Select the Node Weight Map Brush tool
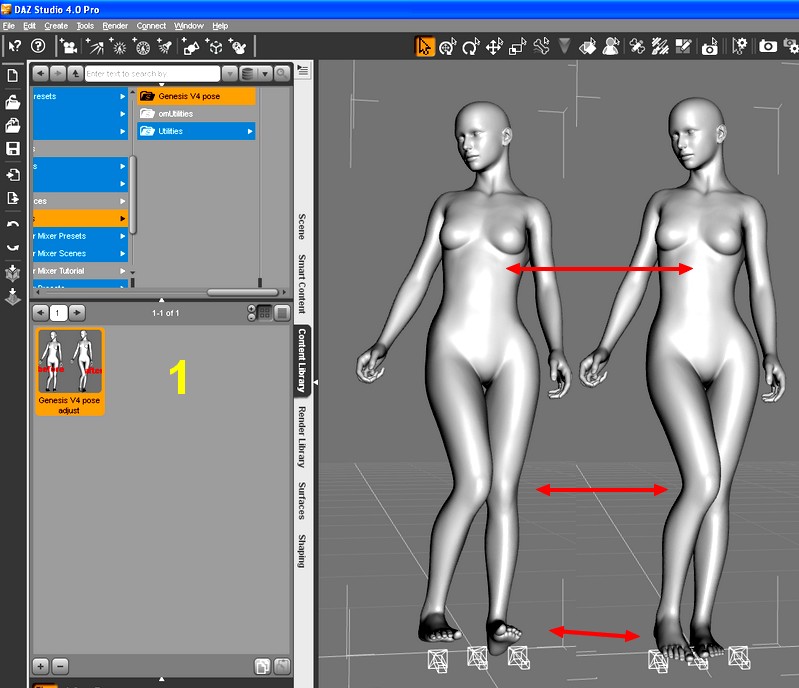799x688 pixels. click(x=660, y=46)
